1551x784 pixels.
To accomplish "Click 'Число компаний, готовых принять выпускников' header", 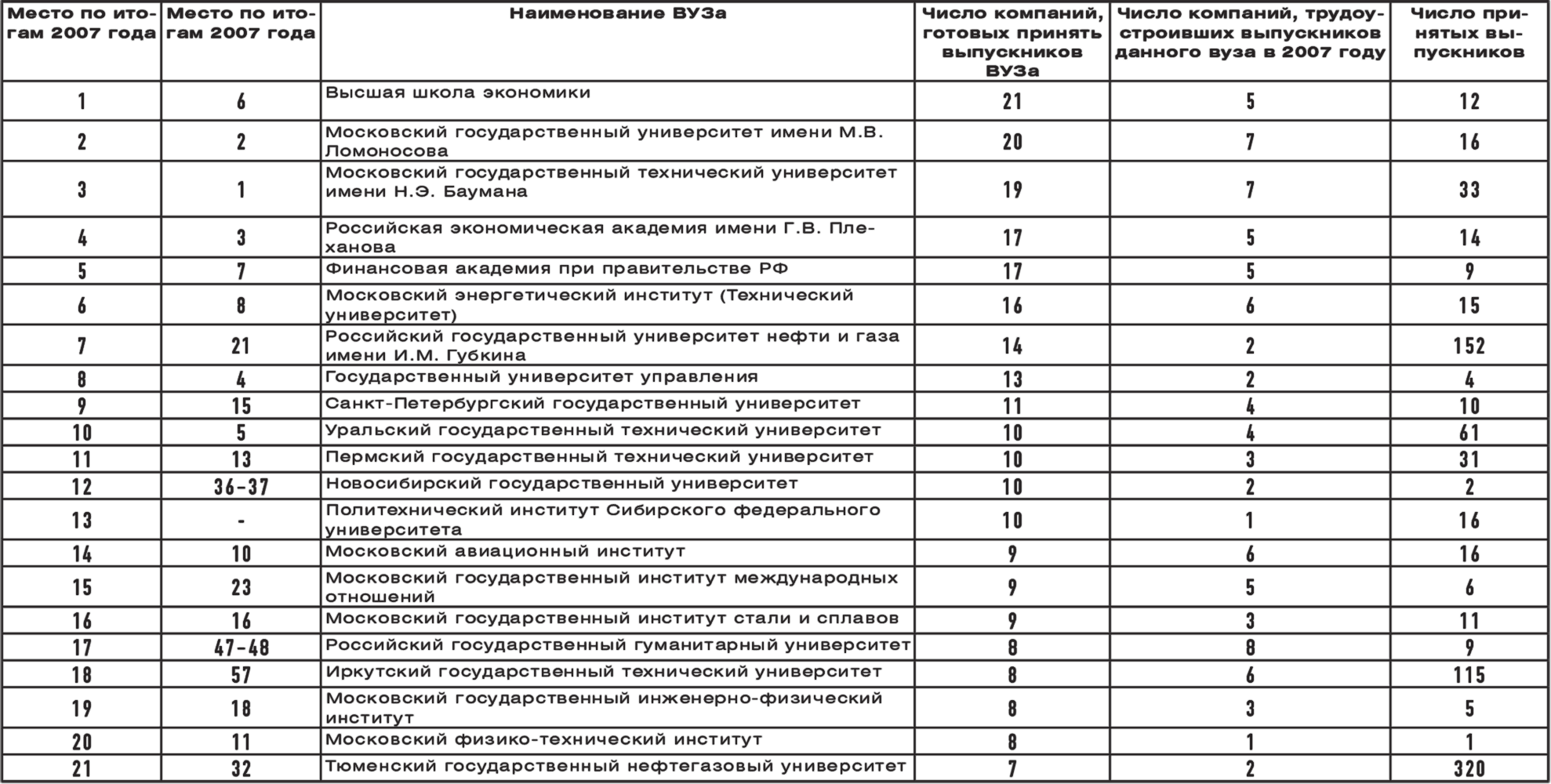I will [1012, 43].
